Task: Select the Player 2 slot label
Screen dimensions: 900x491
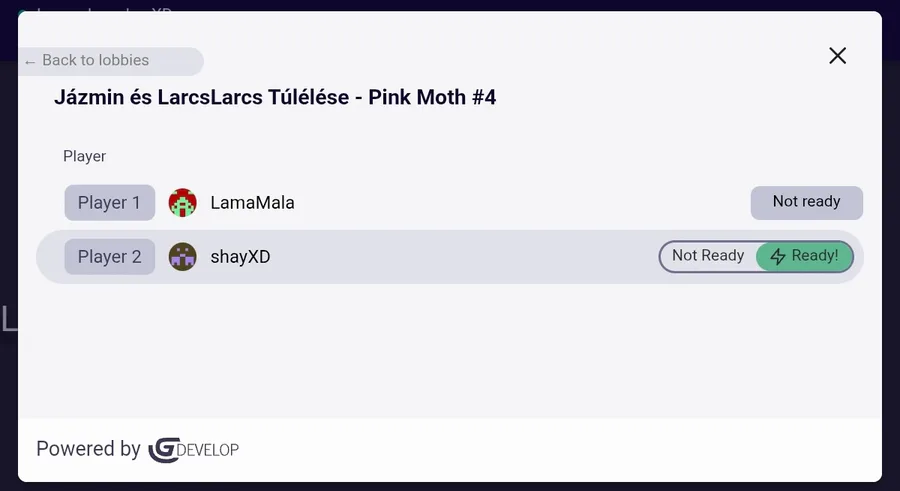Action: click(x=110, y=257)
